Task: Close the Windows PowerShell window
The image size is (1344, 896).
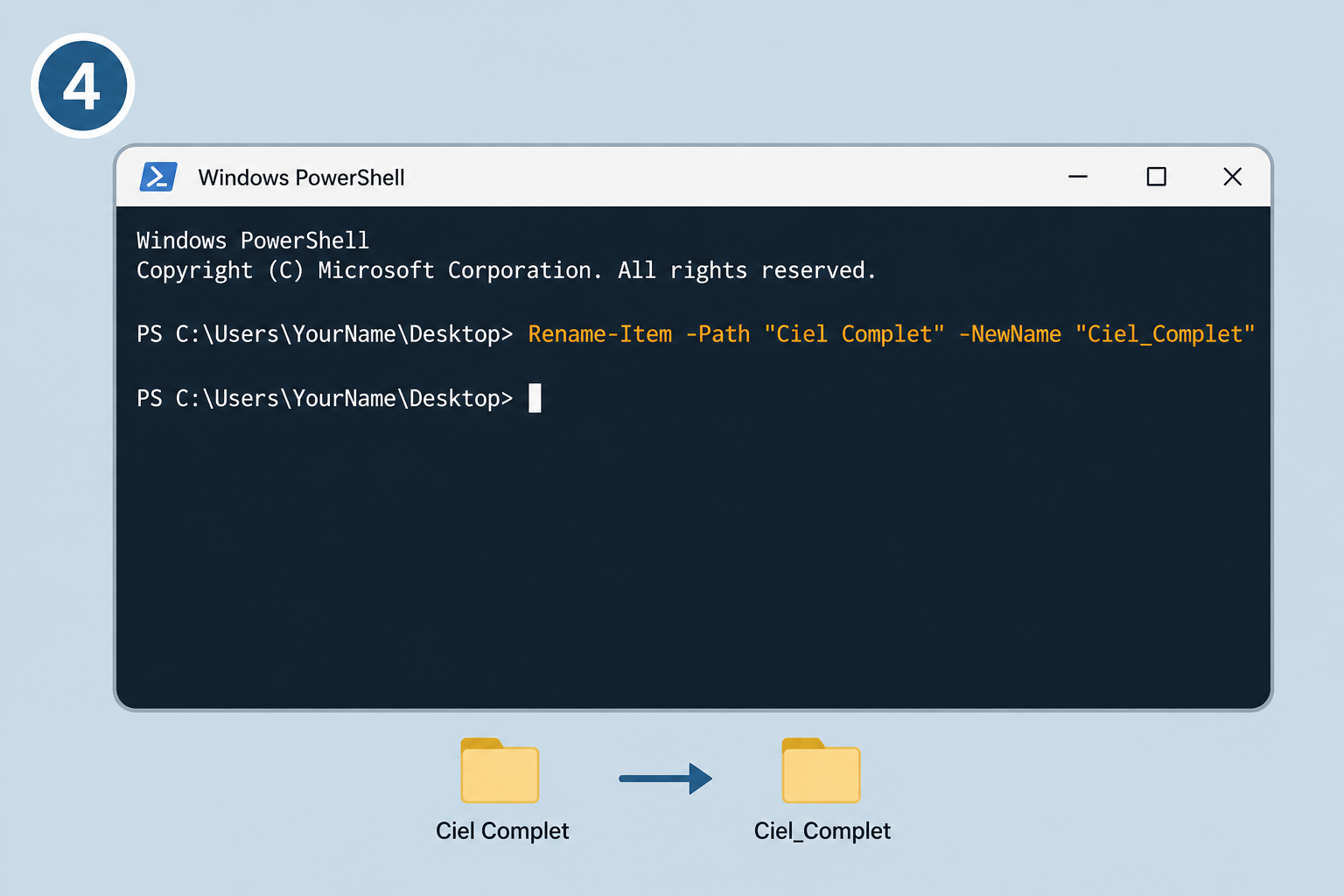Action: coord(1232,177)
